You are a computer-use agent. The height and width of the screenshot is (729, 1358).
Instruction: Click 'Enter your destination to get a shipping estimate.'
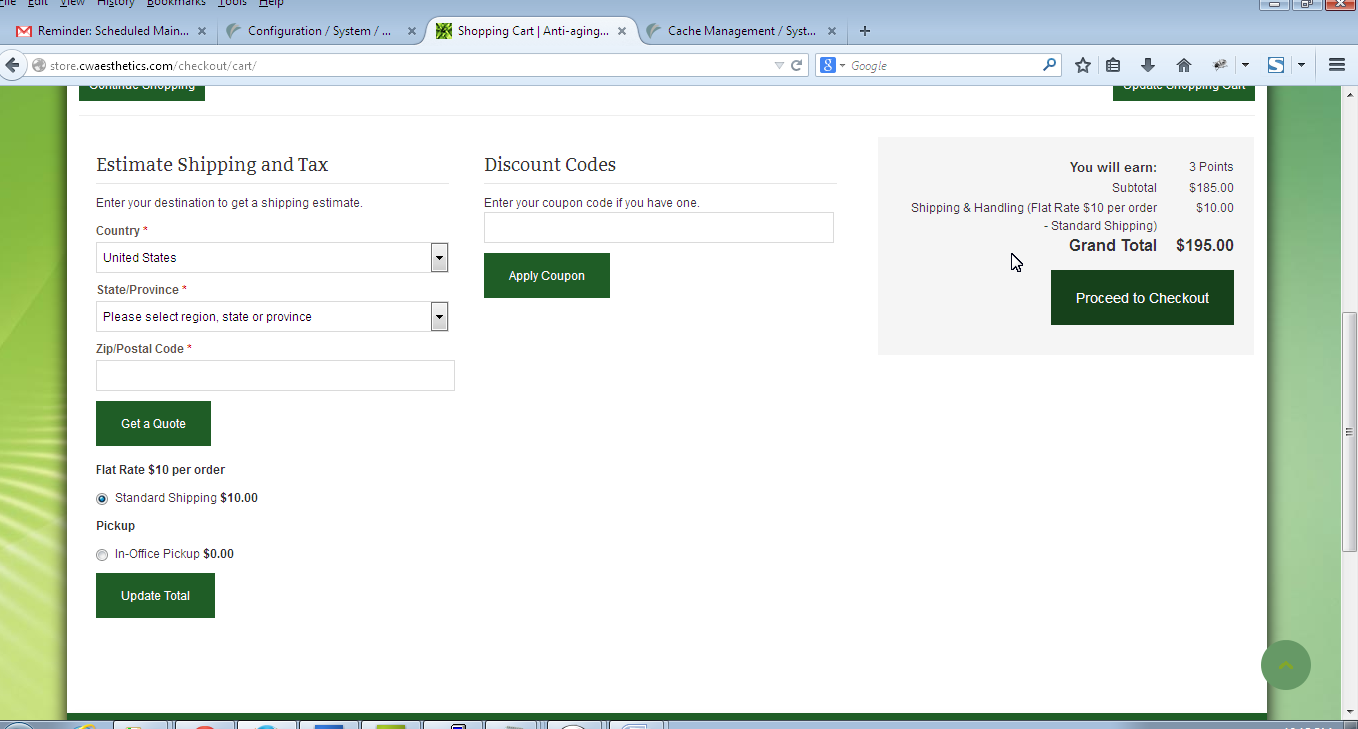click(229, 203)
